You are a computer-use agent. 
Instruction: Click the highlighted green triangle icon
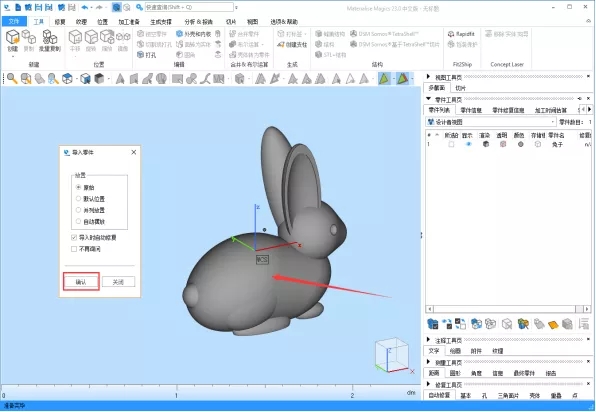(x=384, y=78)
